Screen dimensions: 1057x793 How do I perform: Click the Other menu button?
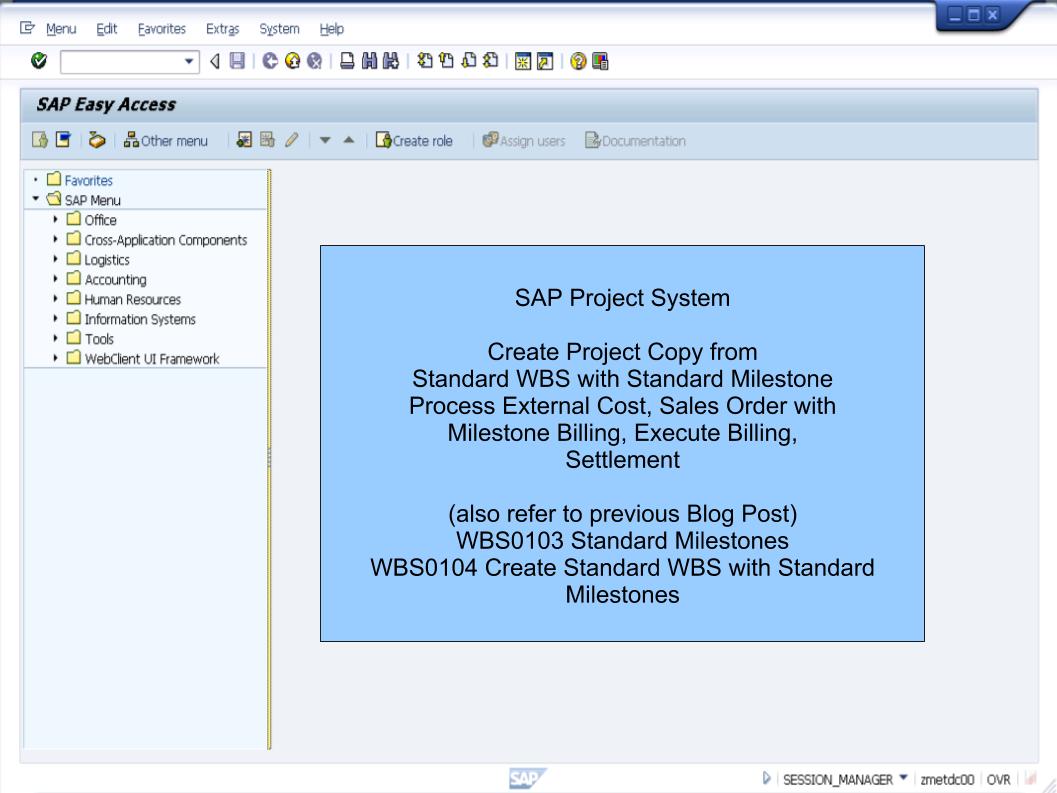click(164, 140)
